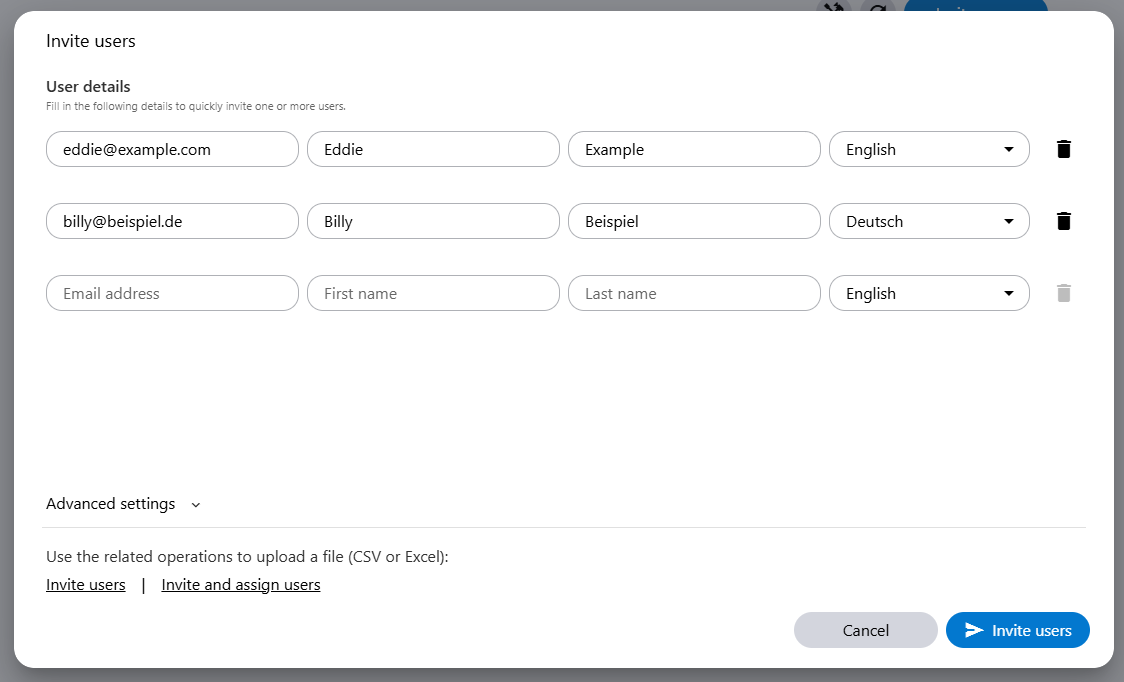Delete the billy@beispiel.de user row
This screenshot has width=1124, height=682.
tap(1064, 221)
